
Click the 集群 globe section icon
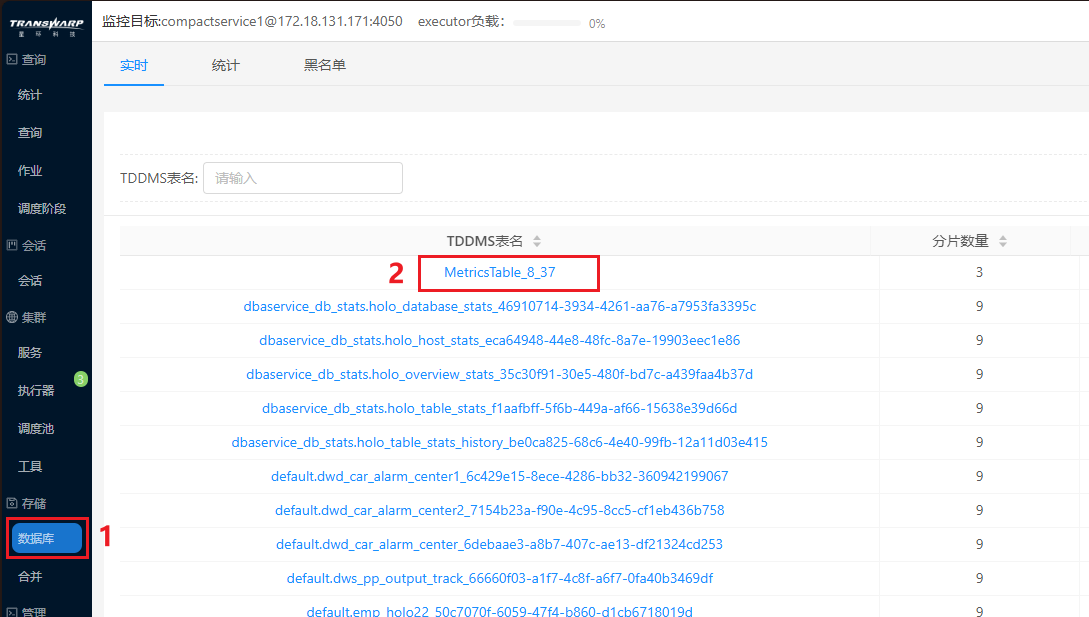point(12,318)
